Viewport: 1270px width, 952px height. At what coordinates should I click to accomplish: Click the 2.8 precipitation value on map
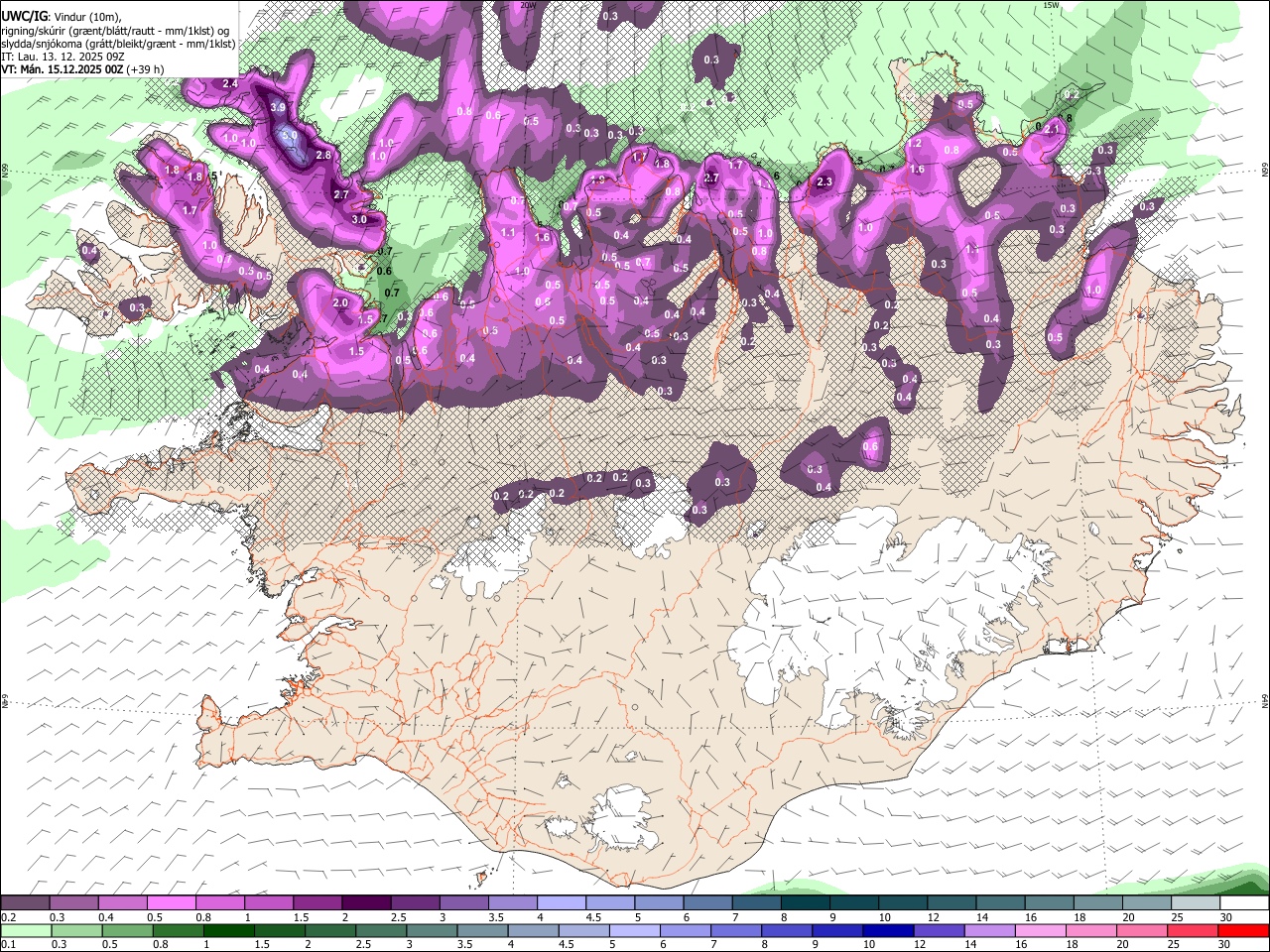(x=323, y=156)
